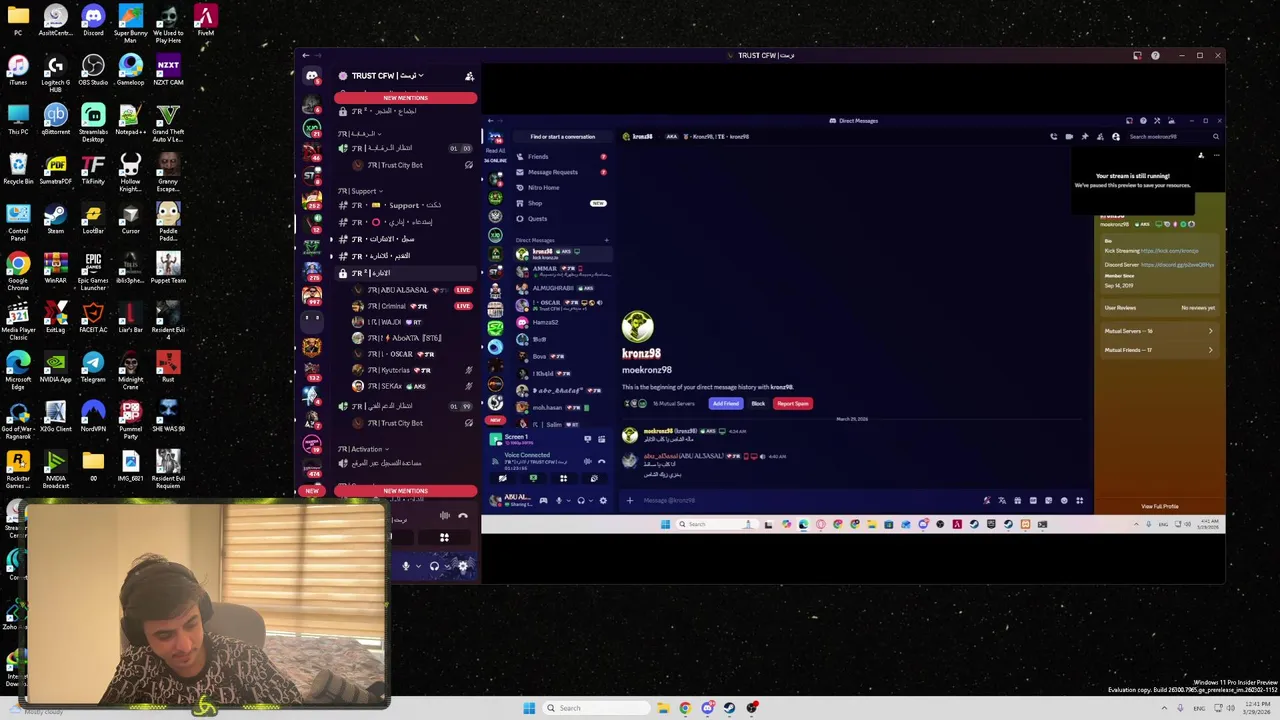Open Streamlabs Desktop shortcut
Screen dimensions: 1280x720
click(x=93, y=121)
